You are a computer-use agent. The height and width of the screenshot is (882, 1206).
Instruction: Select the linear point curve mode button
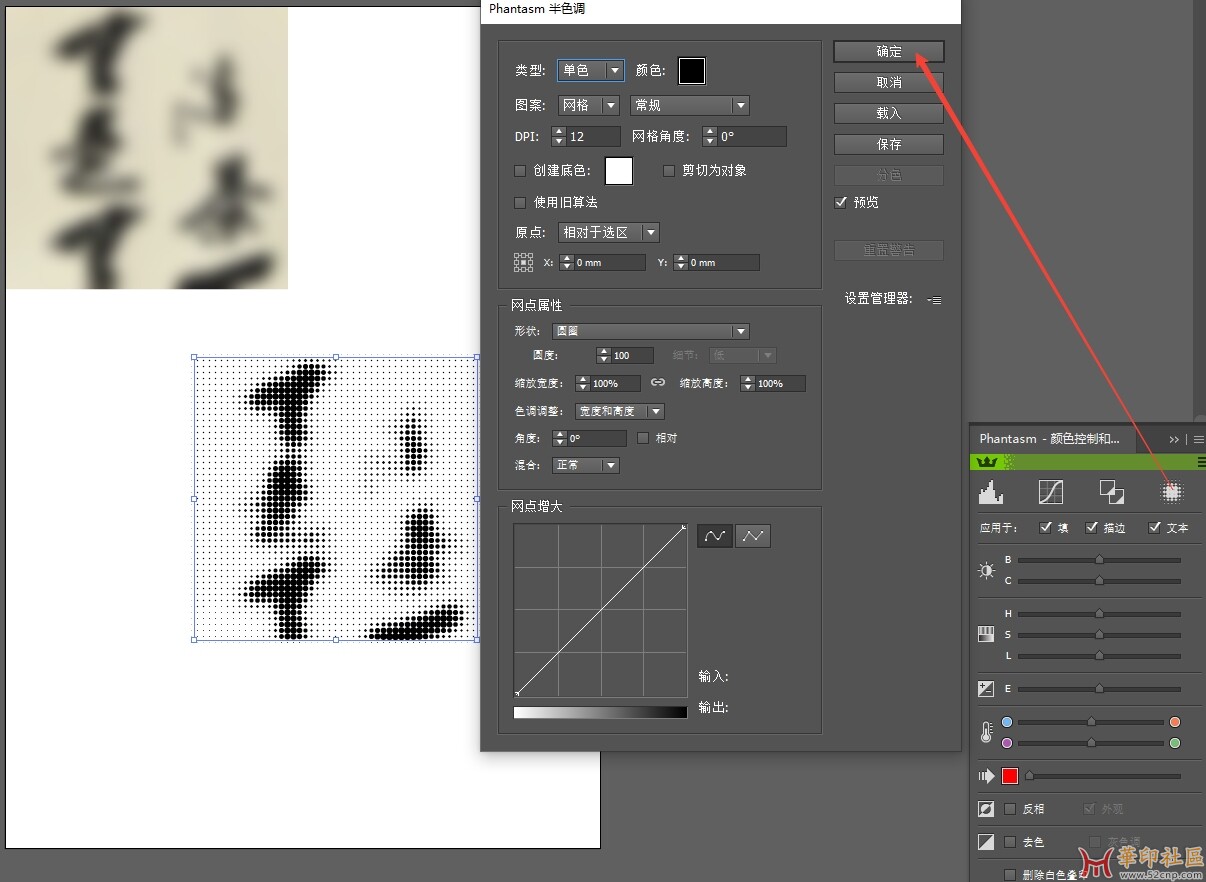tap(753, 536)
